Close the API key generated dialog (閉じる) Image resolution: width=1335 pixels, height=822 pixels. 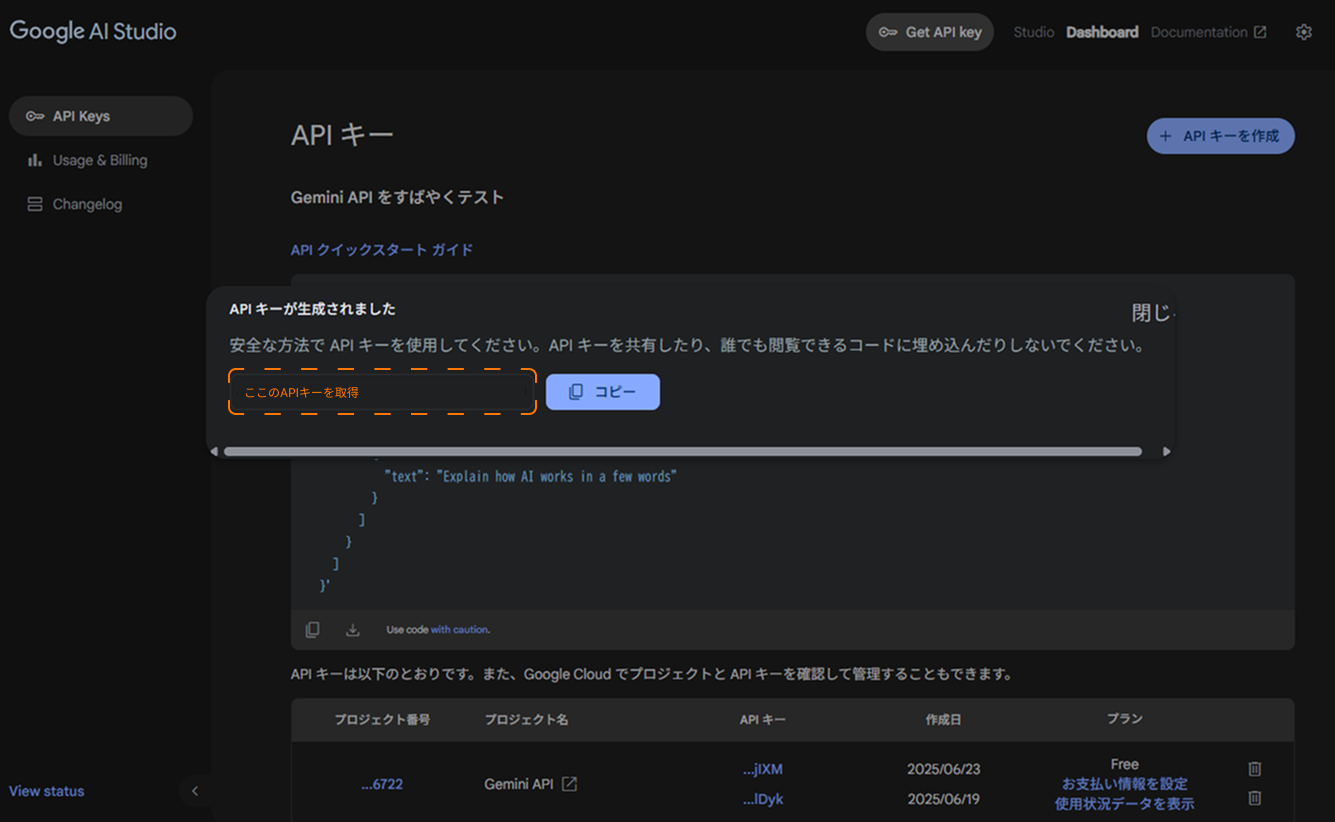[x=1153, y=313]
